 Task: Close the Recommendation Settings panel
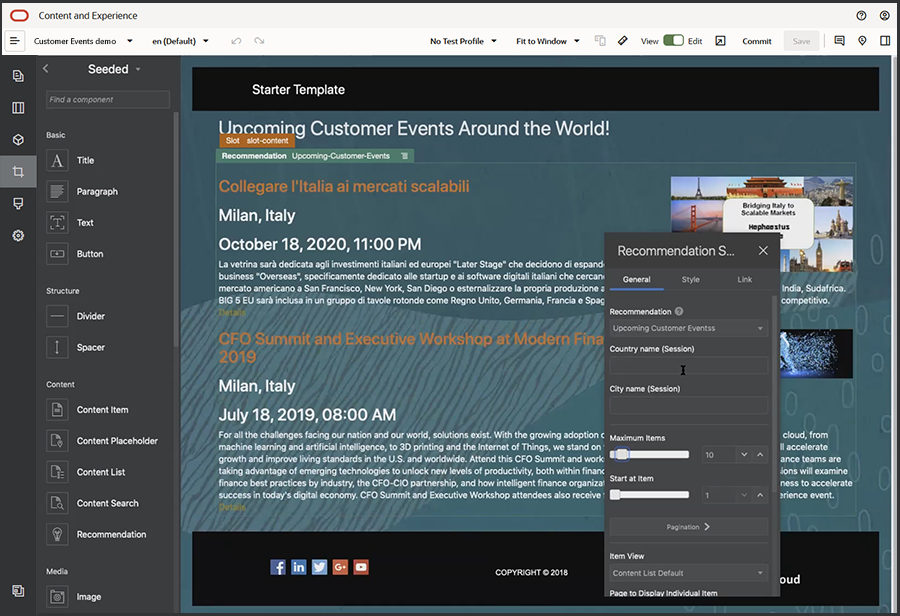(763, 250)
